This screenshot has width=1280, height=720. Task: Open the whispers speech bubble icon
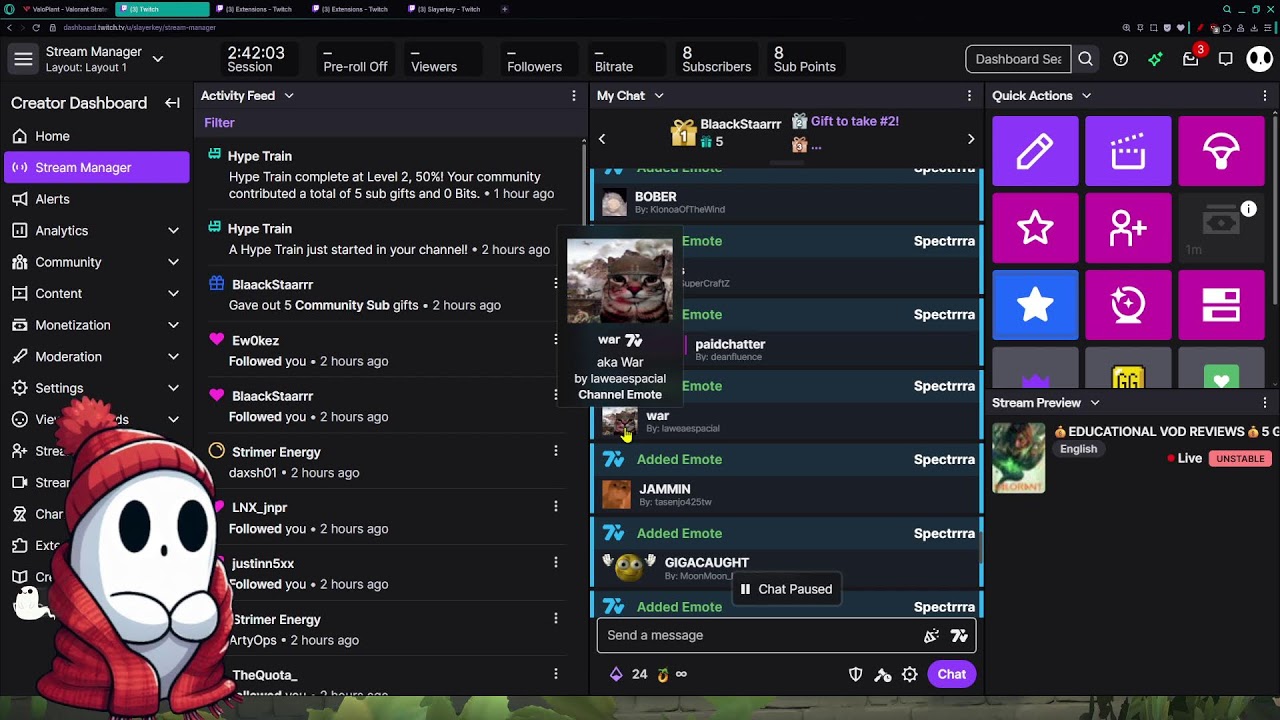[x=1225, y=59]
